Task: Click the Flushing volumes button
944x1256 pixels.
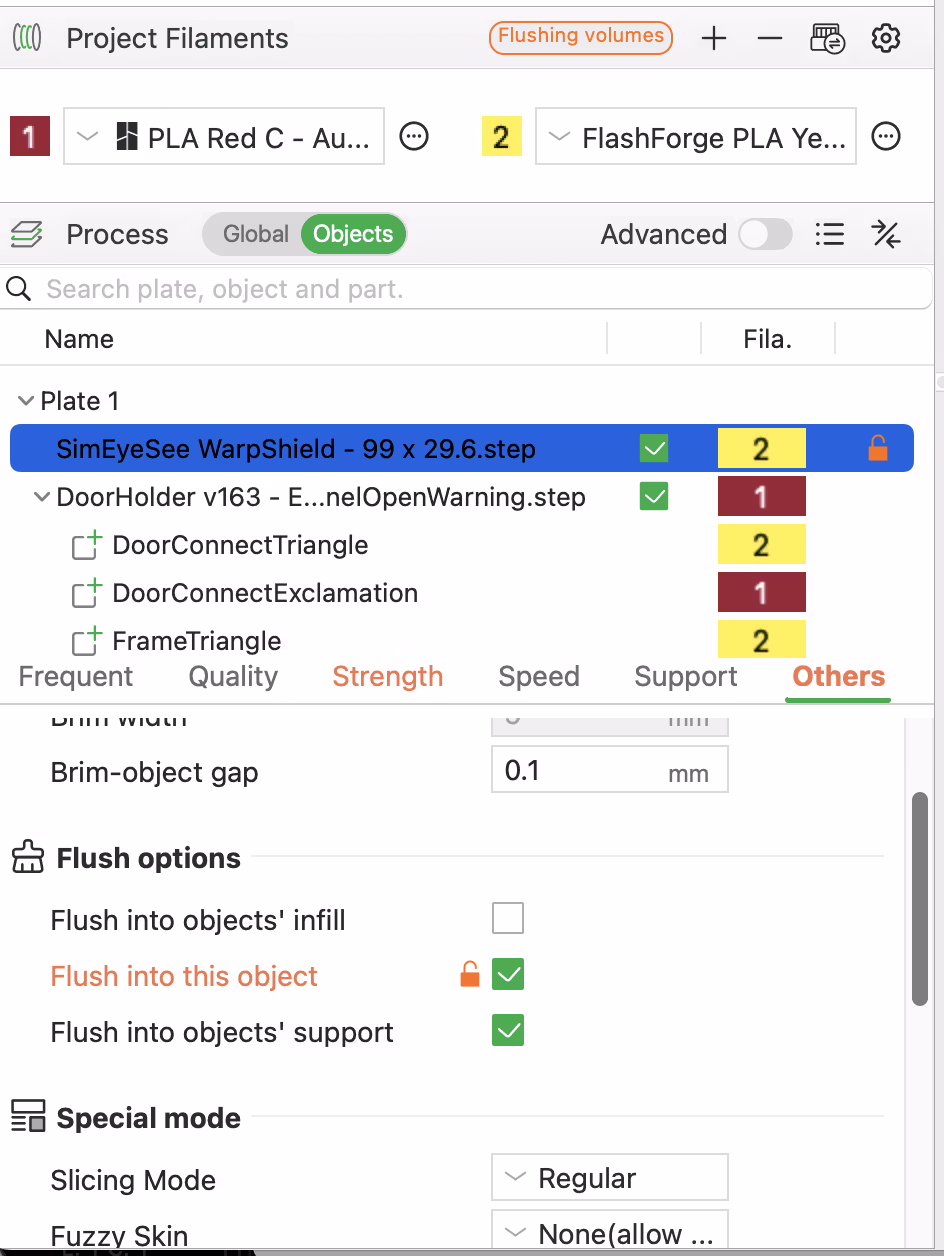Action: [x=581, y=38]
